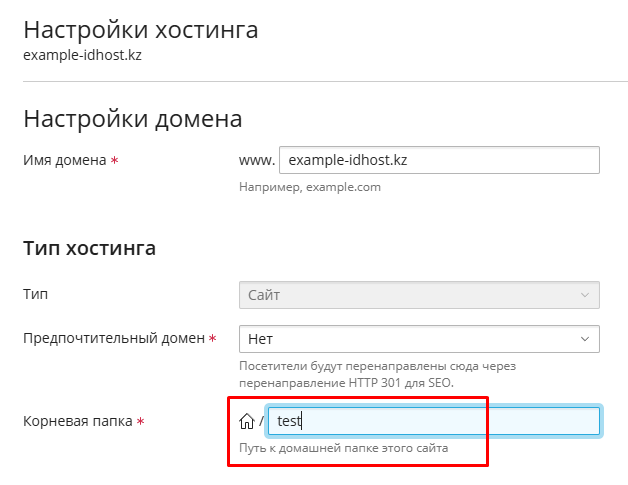Screen dimensions: 628x485
Task: Click the Тип field label
Action: pos(35,295)
